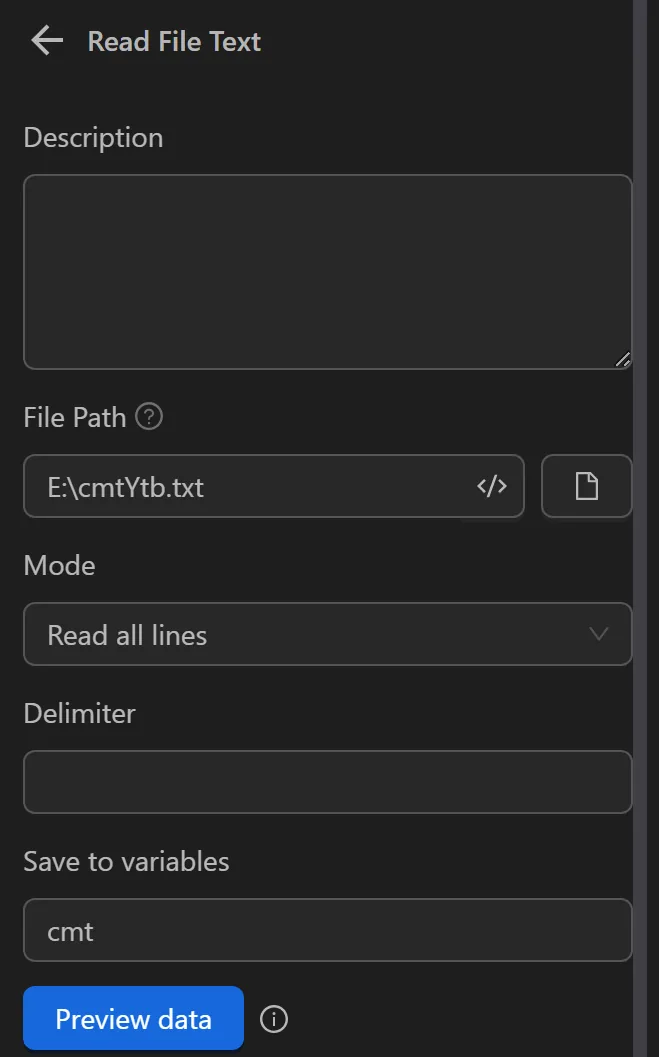This screenshot has width=659, height=1057.
Task: Select the cmt variable field
Action: tap(327, 930)
